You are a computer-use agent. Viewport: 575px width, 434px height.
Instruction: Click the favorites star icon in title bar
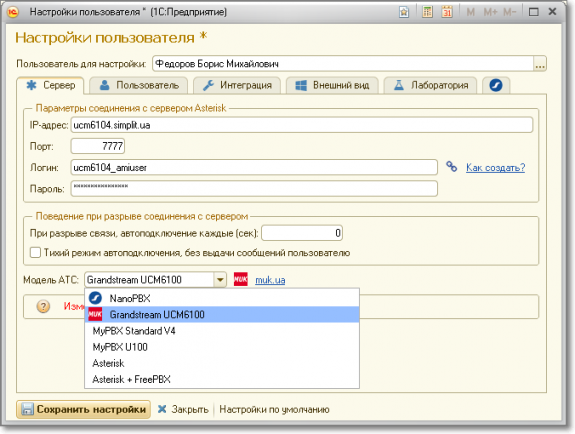(x=404, y=12)
